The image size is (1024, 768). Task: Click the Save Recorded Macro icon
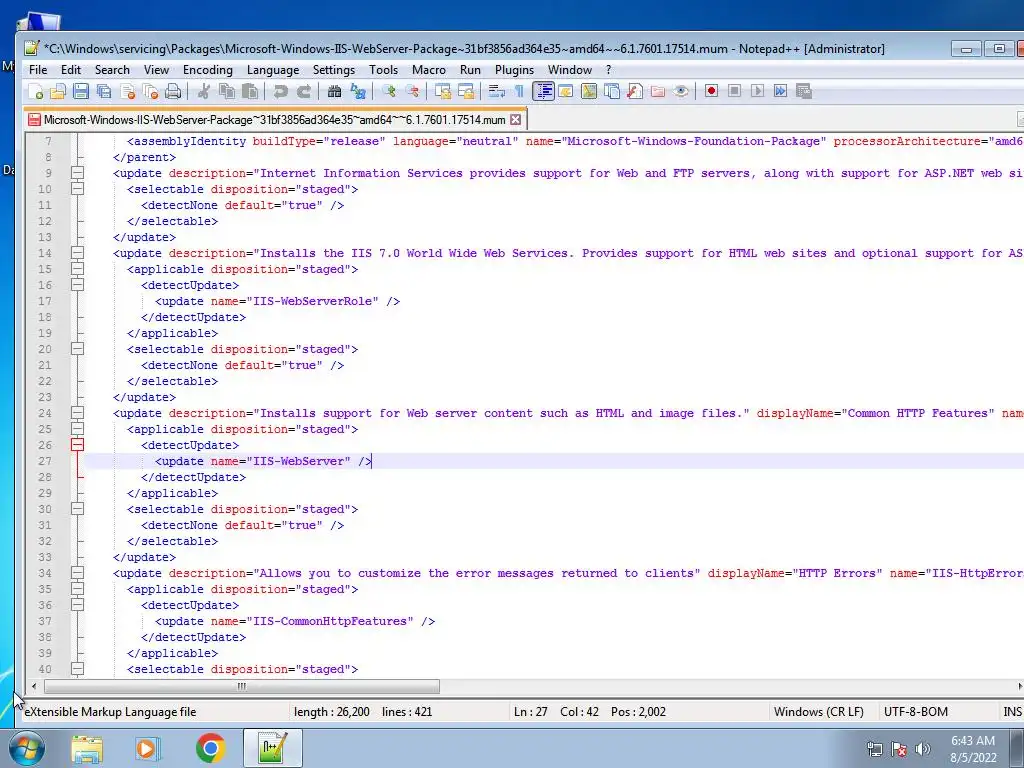803,91
